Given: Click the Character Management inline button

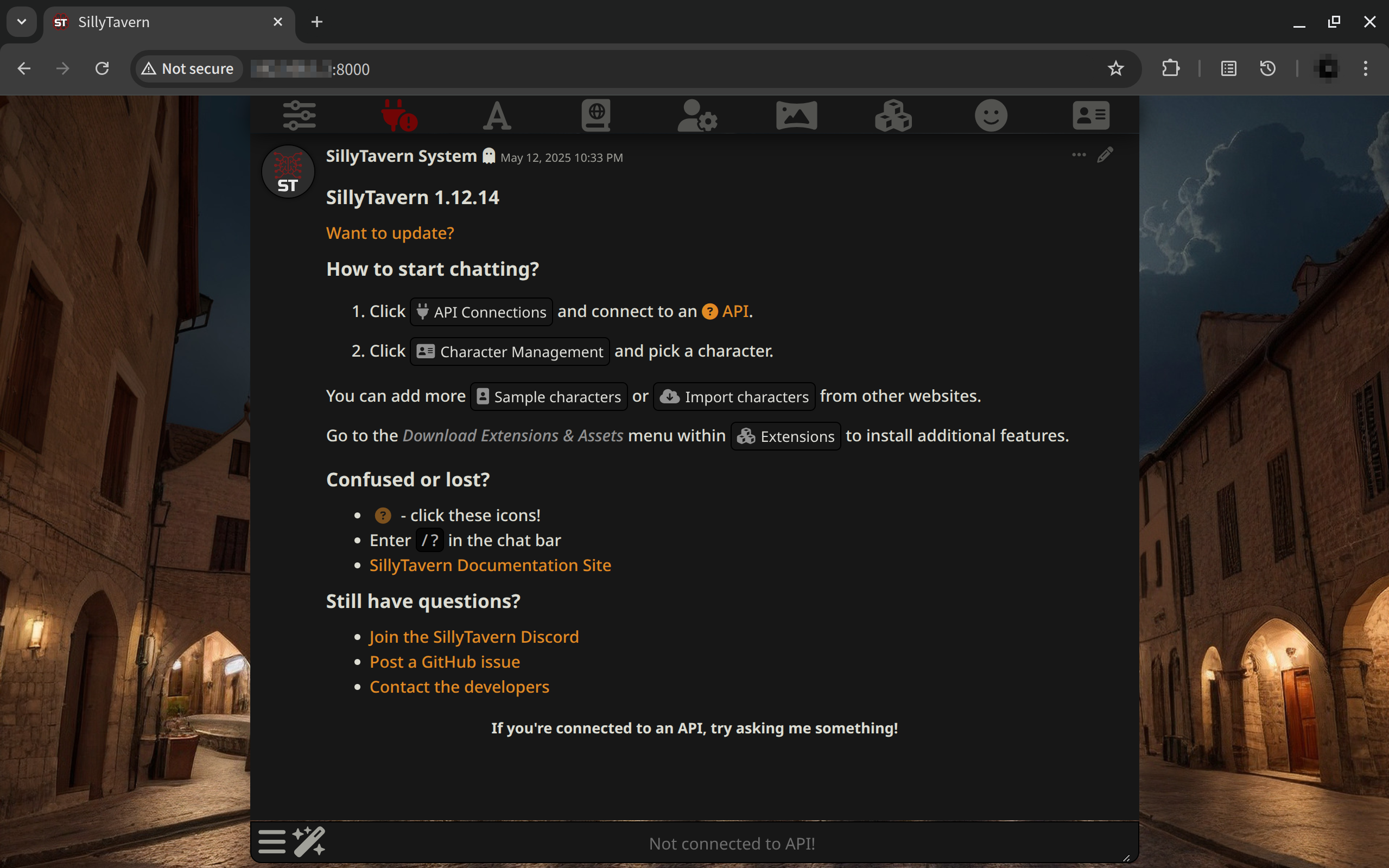Looking at the screenshot, I should [510, 351].
